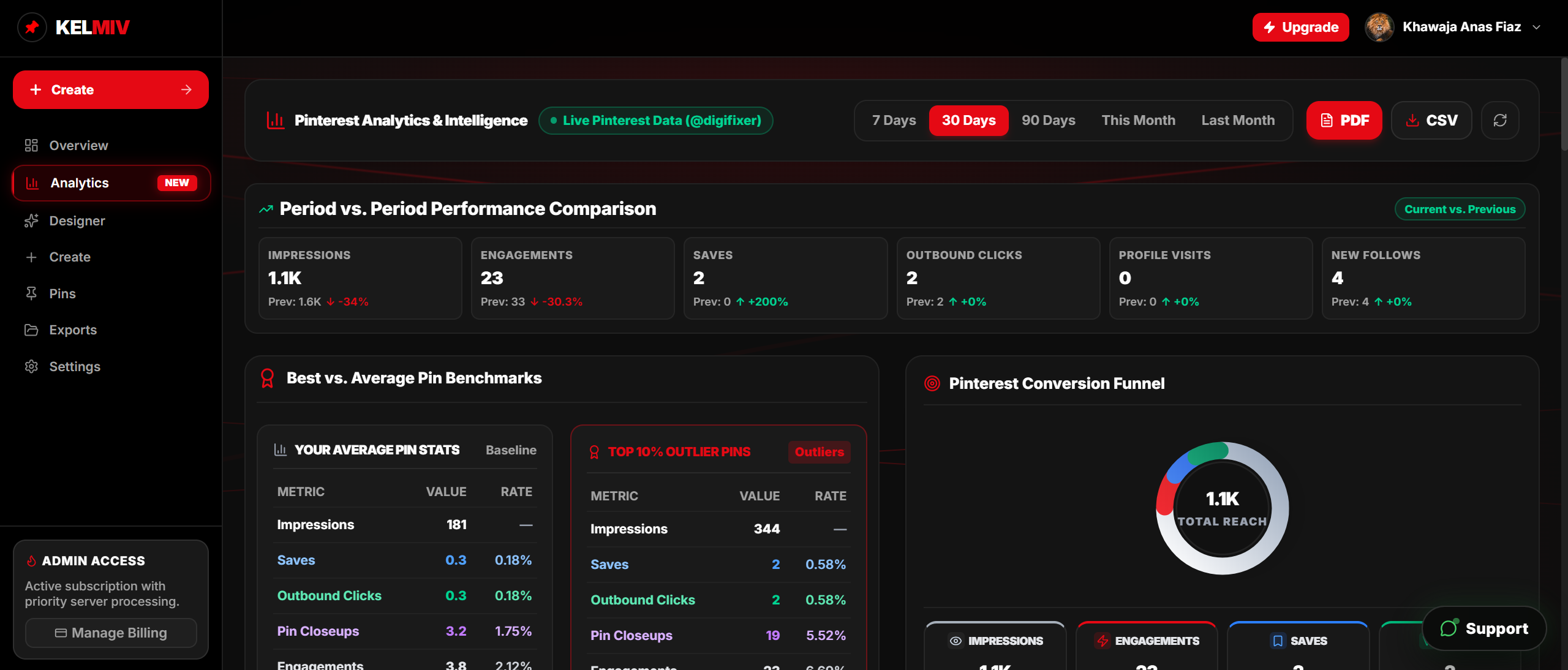
Task: Click the Profile Visits comparison card
Action: (x=1211, y=278)
